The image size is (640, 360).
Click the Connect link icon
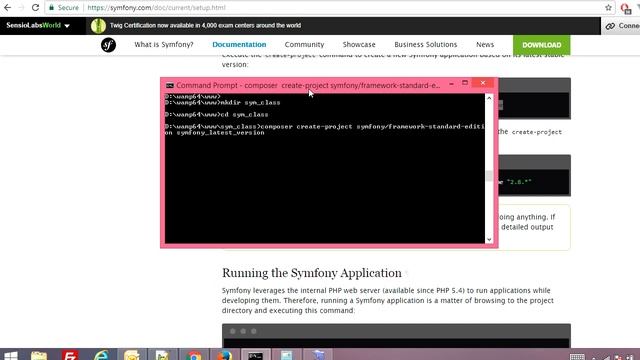610,26
